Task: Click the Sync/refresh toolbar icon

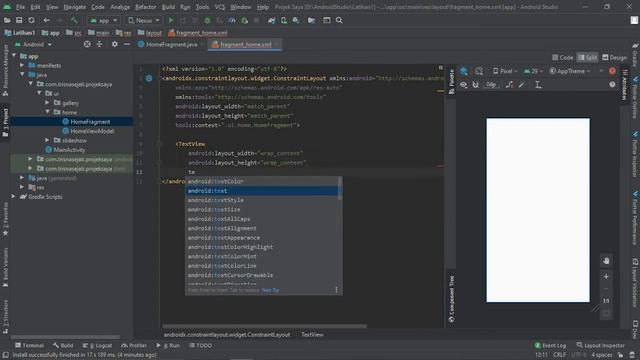Action: pyautogui.click(x=31, y=20)
